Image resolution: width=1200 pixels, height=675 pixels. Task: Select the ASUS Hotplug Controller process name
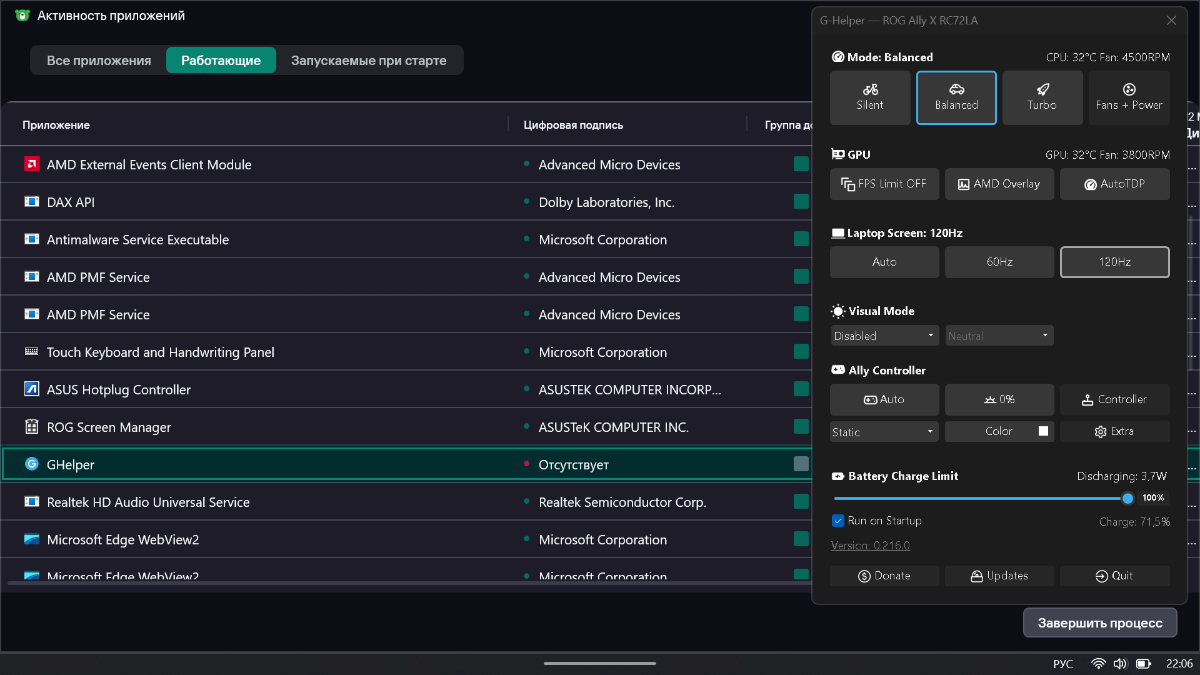tap(119, 390)
